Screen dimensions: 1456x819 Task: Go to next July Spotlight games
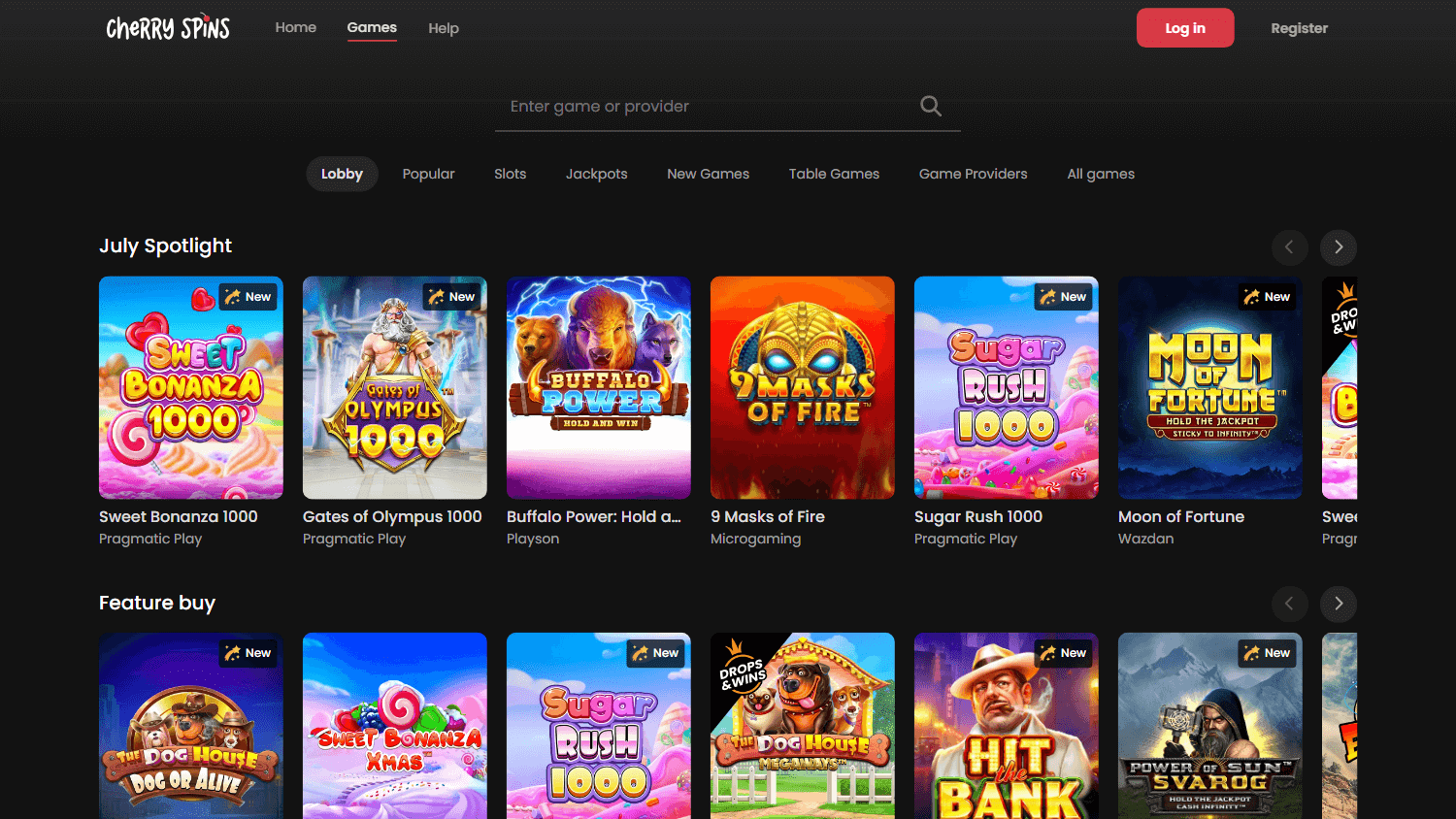(x=1339, y=247)
